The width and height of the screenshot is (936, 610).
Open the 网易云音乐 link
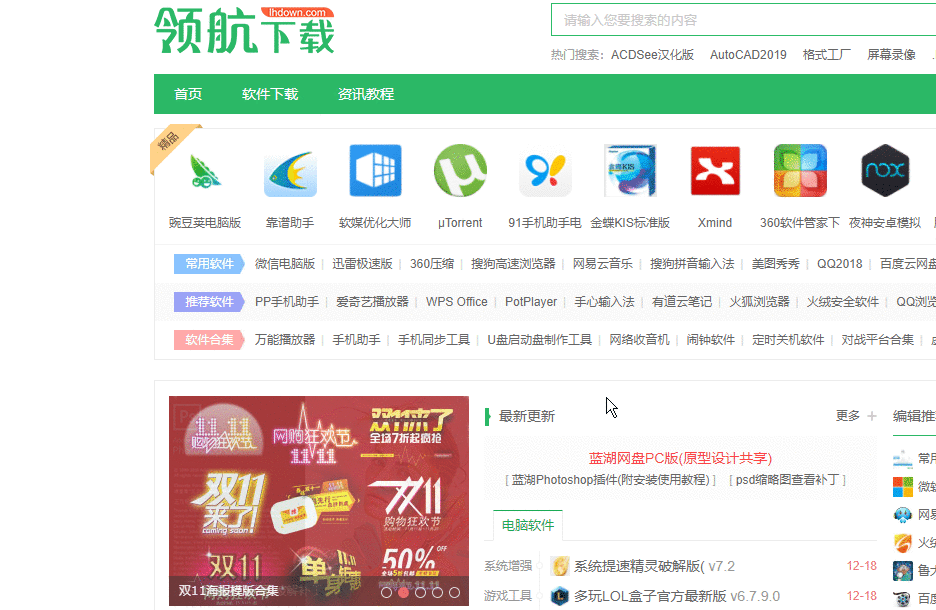pyautogui.click(x=603, y=264)
